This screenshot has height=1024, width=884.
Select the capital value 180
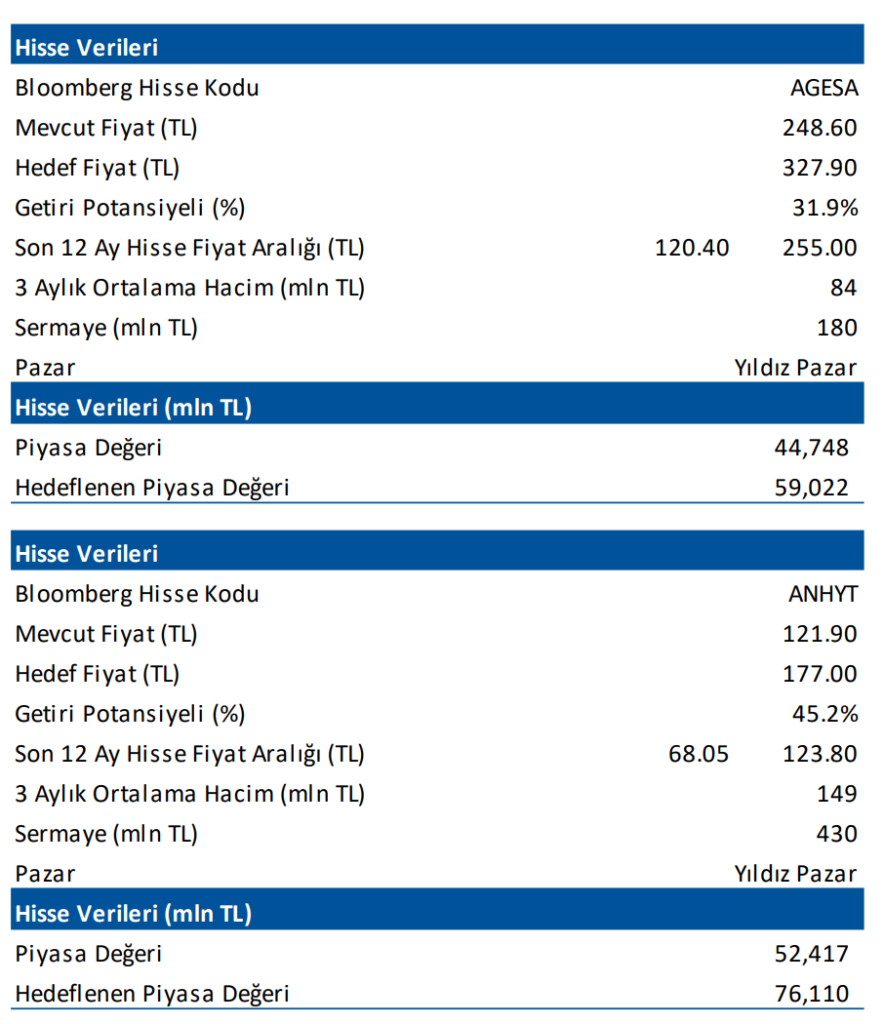point(837,328)
